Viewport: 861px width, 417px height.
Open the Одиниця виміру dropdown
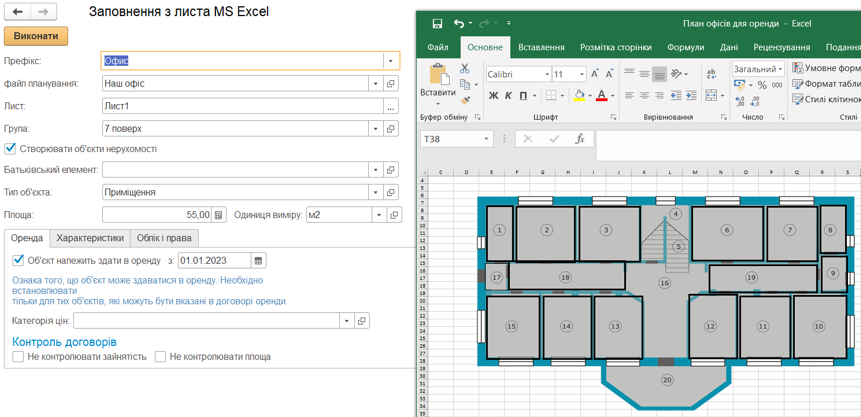(379, 215)
